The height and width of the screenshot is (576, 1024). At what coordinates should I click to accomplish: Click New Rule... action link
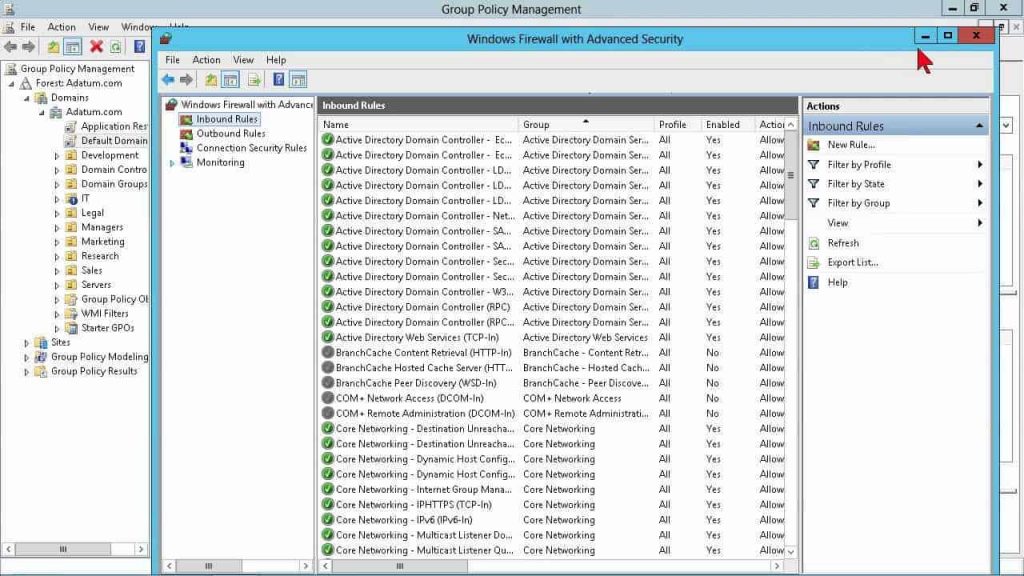(x=851, y=145)
